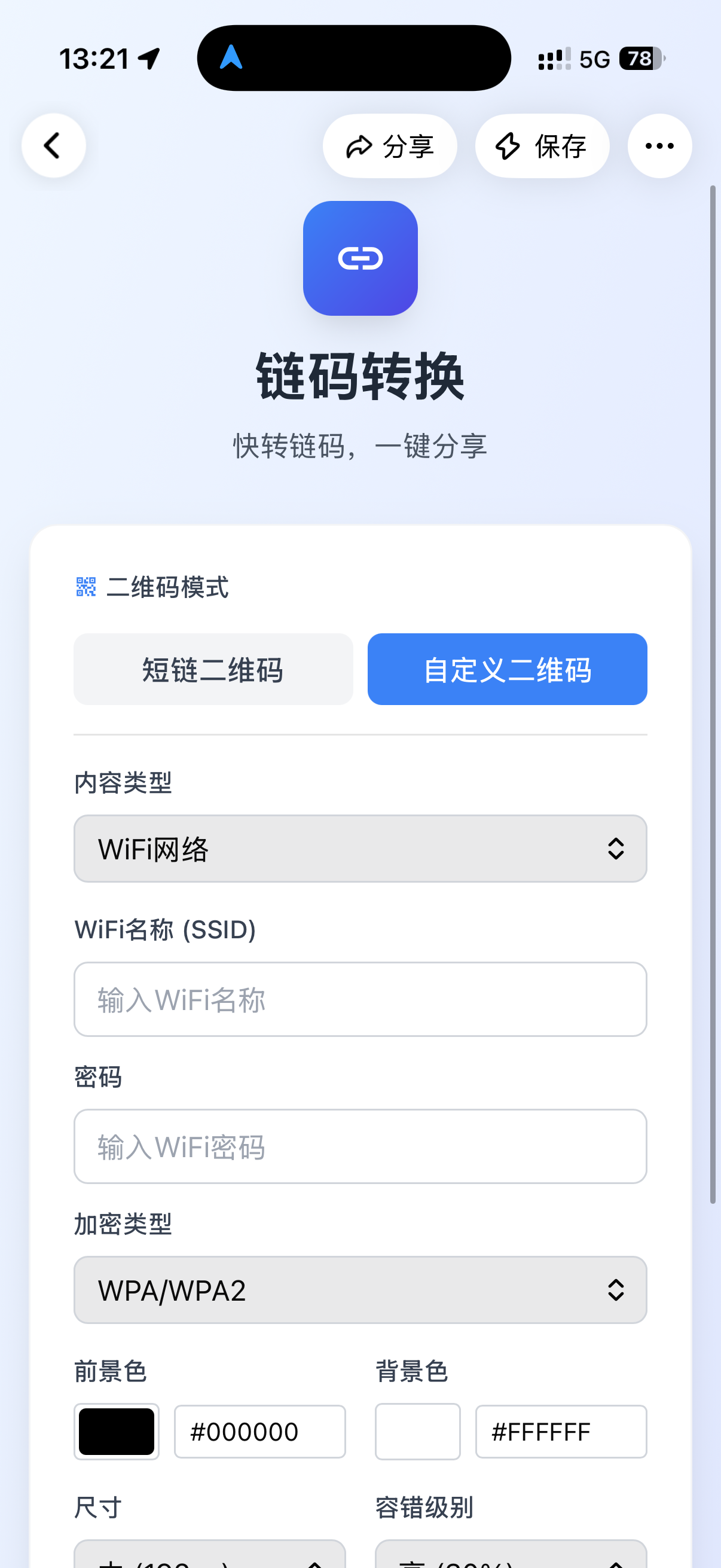
Task: Open the 尺寸 size dropdown
Action: pos(209,1555)
